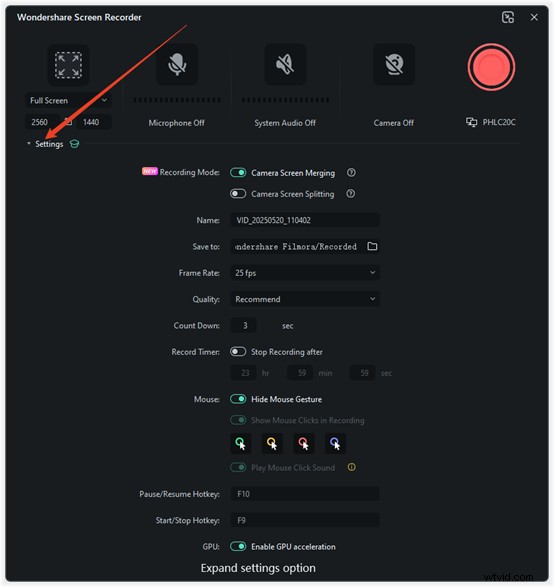The height and width of the screenshot is (587, 554).
Task: Click the Start/Stop Hotkey F9 field
Action: pyautogui.click(x=305, y=520)
